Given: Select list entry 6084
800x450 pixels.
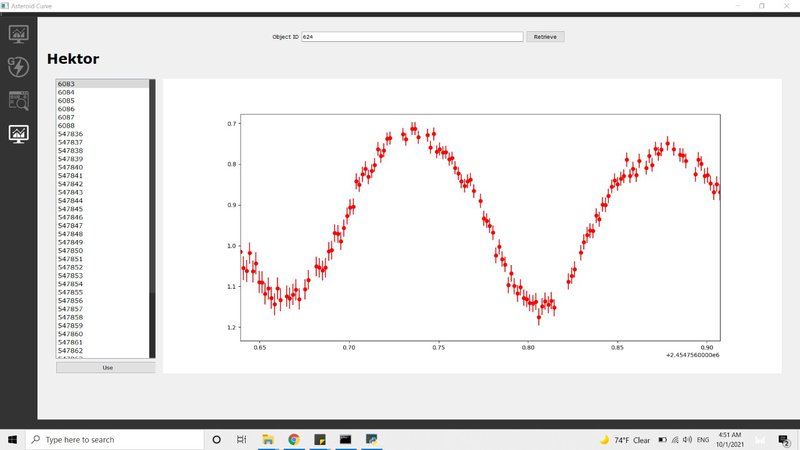Looking at the screenshot, I should point(103,92).
